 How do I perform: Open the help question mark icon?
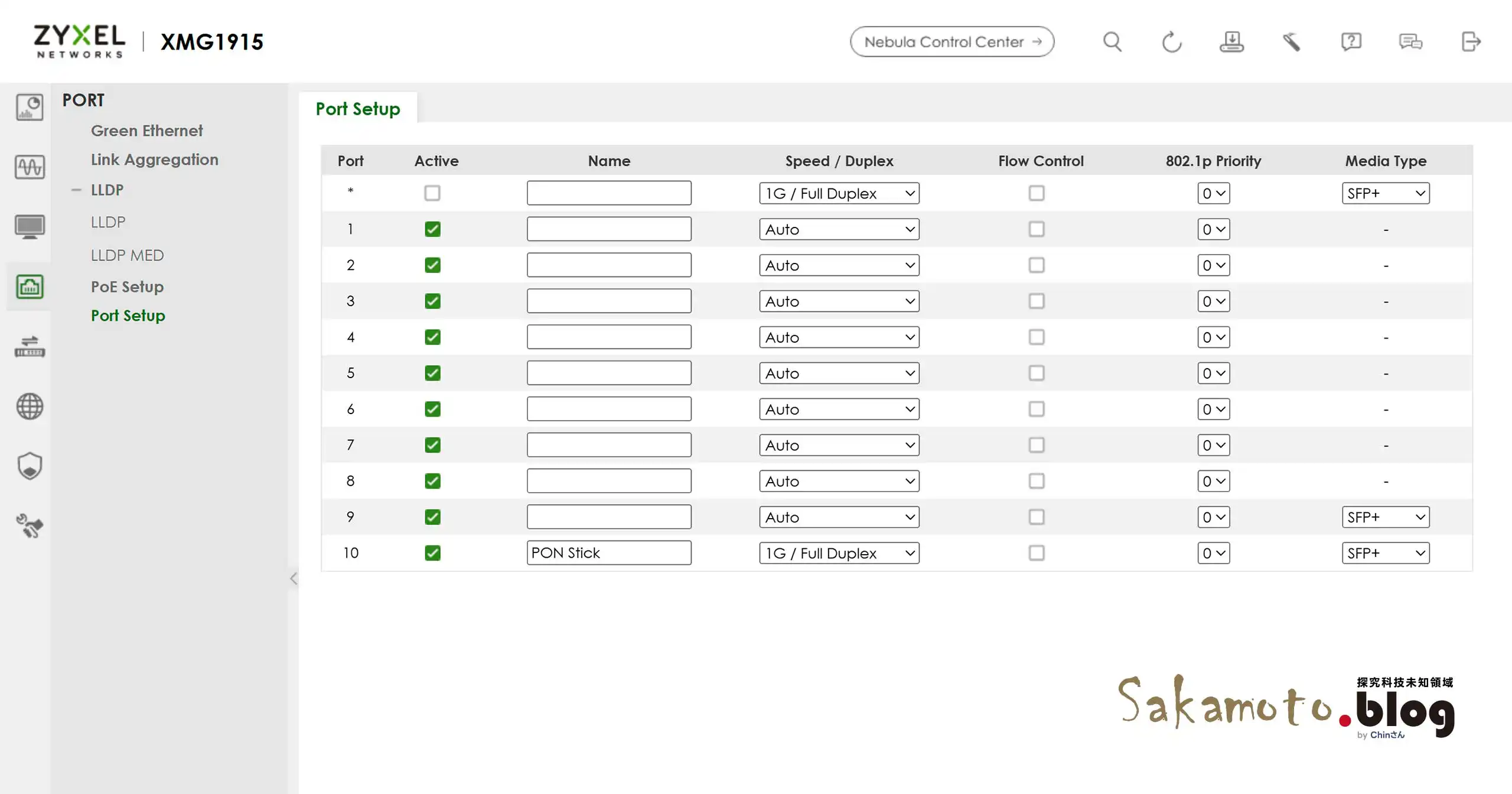pos(1351,42)
